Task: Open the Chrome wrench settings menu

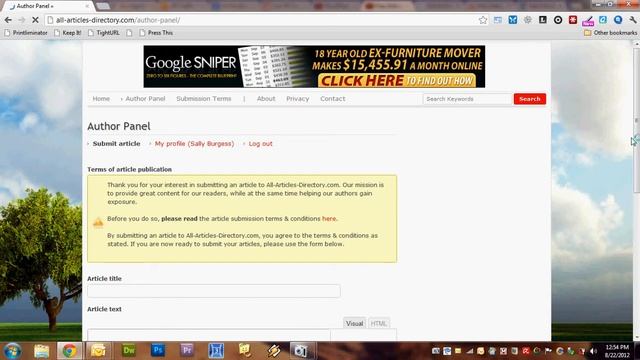Action: (x=633, y=20)
